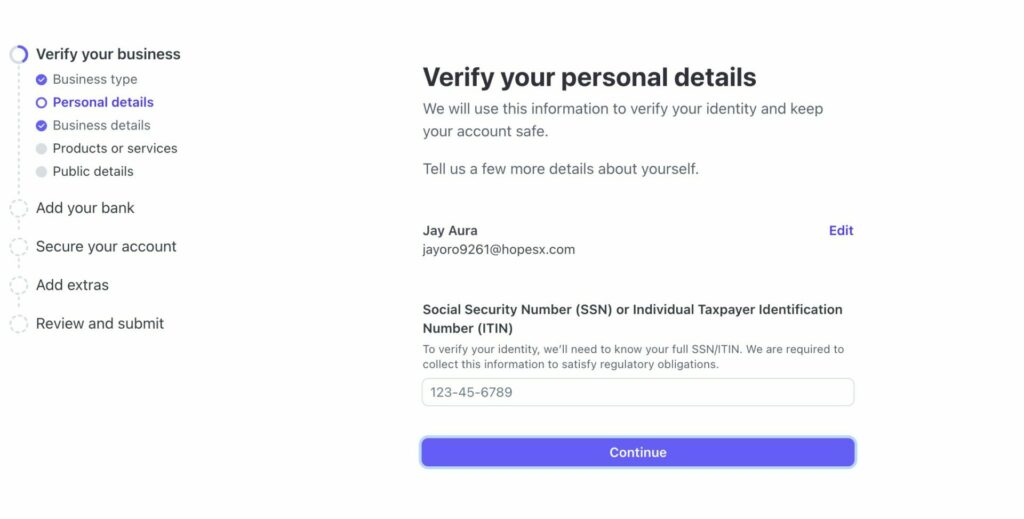The image size is (1024, 519).
Task: Click the Edit link next to Jay Aura
Action: [841, 231]
